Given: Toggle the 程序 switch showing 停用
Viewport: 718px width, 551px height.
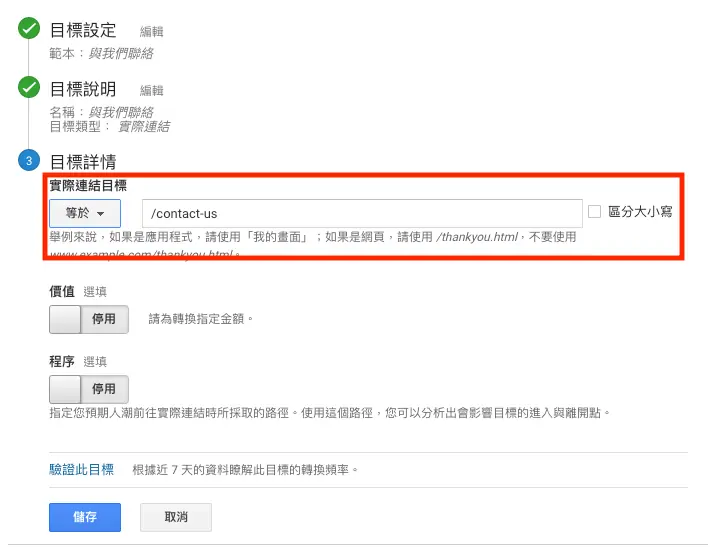Looking at the screenshot, I should [89, 389].
